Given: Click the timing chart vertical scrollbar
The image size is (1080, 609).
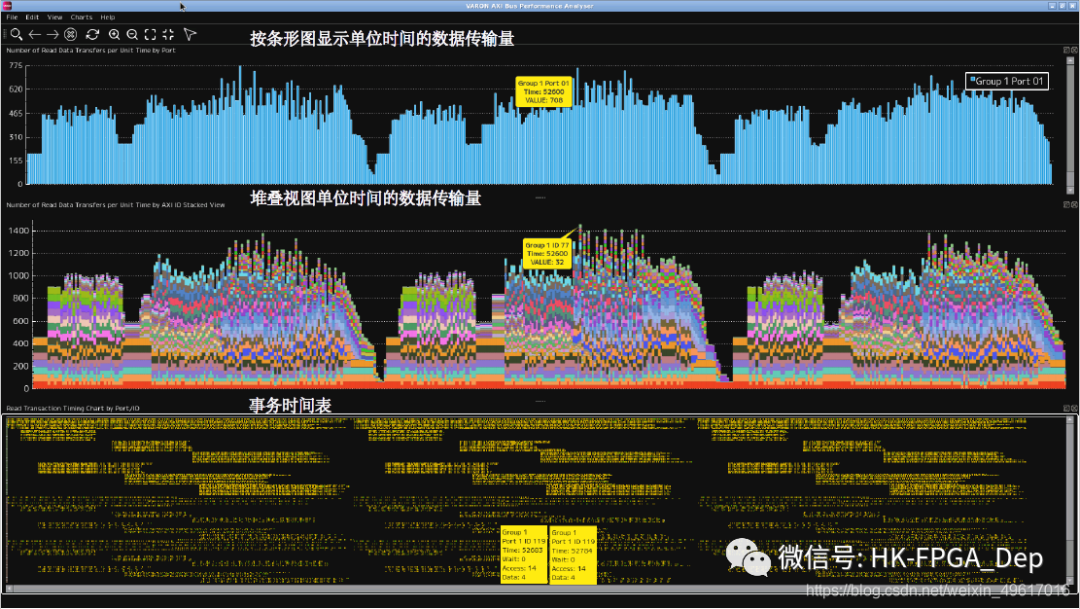Looking at the screenshot, I should click(1070, 501).
